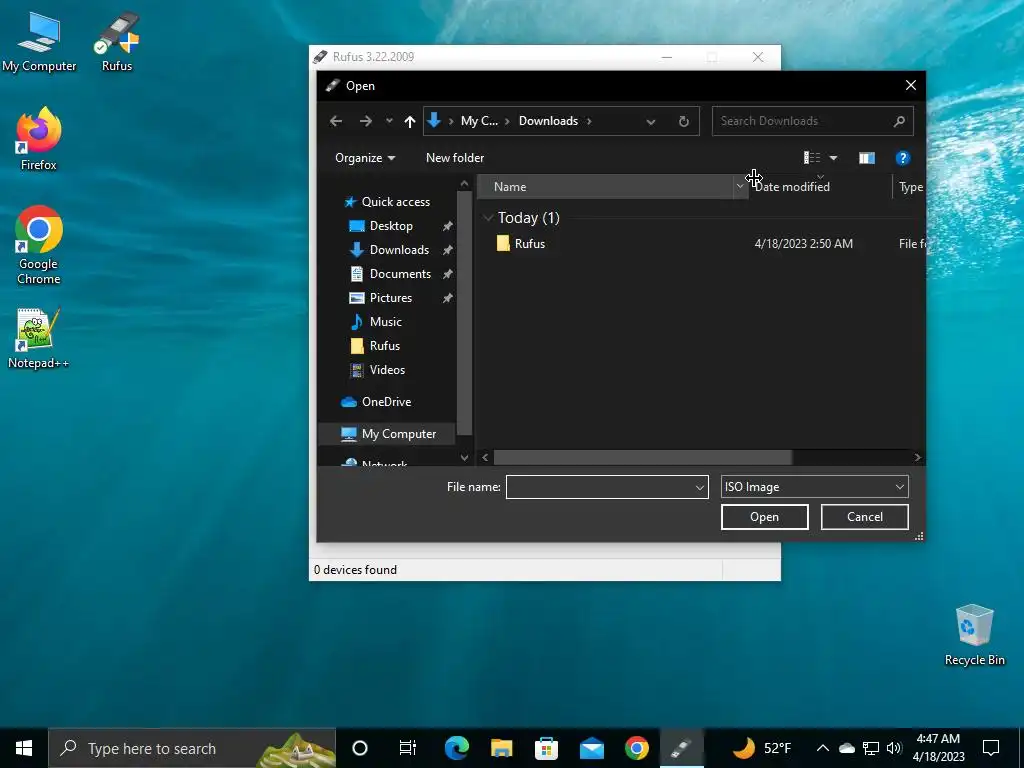Open Microsoft Store from taskbar
The image size is (1024, 768).
(x=547, y=748)
